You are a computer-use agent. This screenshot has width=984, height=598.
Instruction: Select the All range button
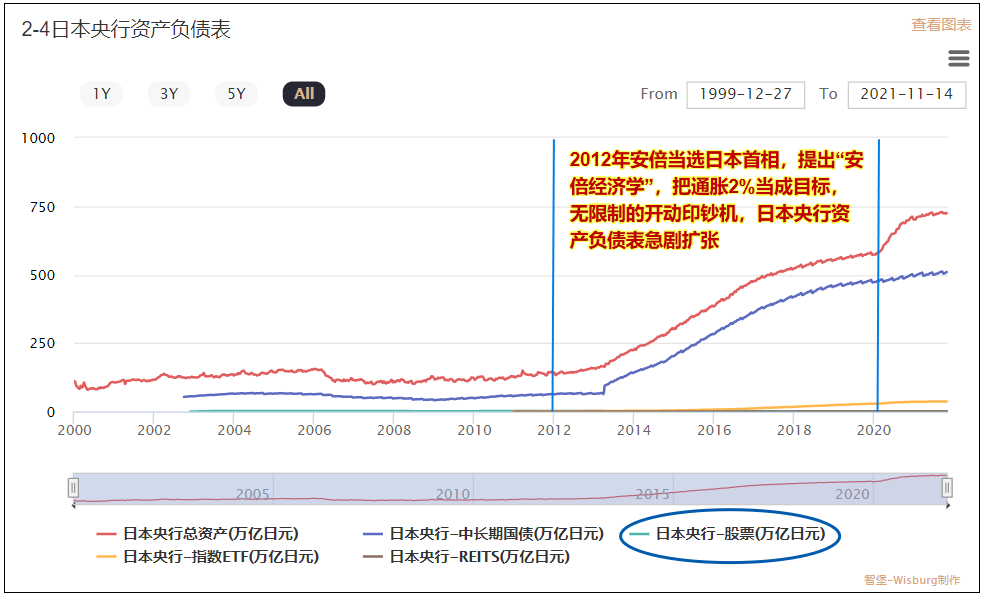pyautogui.click(x=304, y=94)
